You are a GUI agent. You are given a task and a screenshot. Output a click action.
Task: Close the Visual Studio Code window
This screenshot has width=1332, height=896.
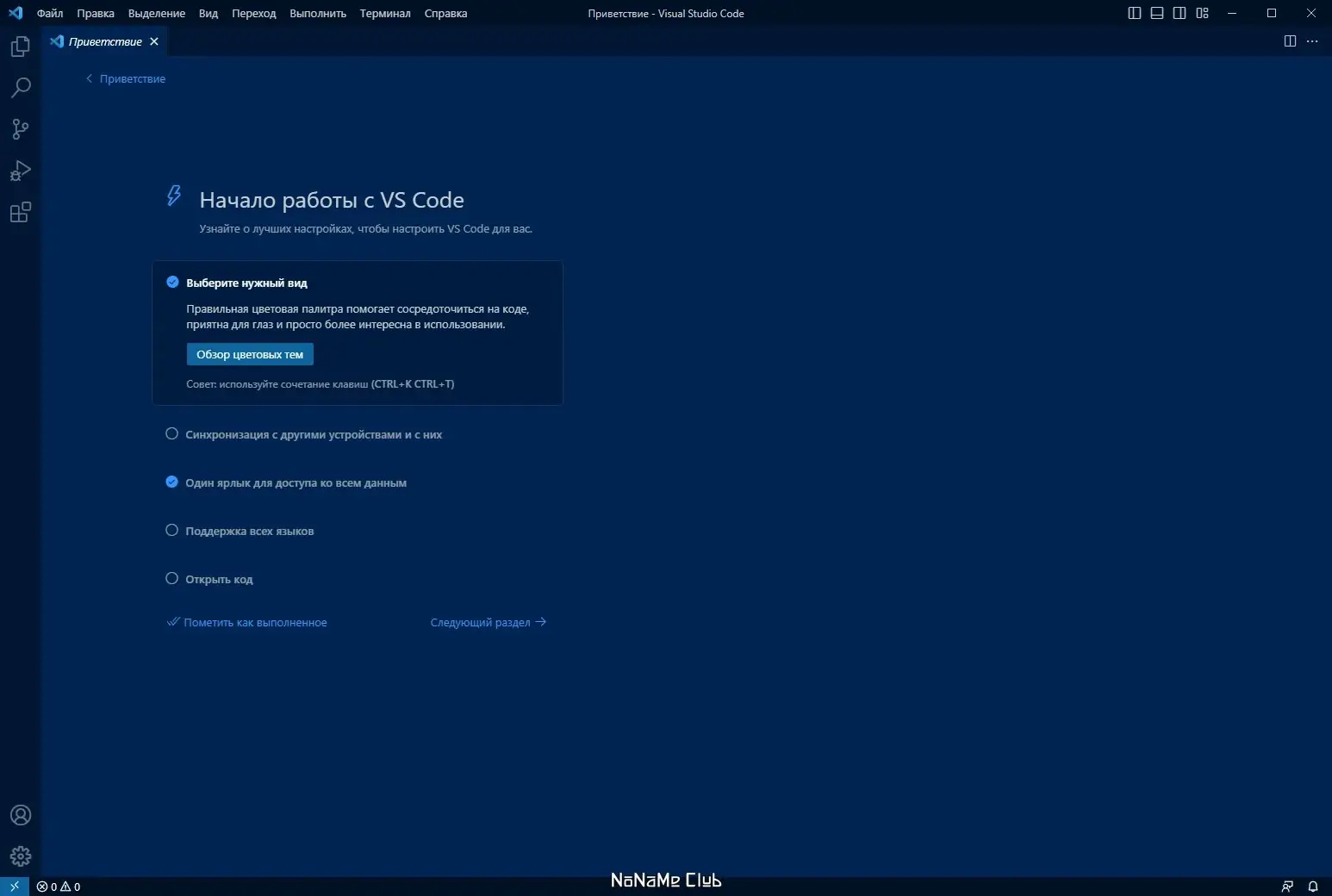tap(1311, 13)
